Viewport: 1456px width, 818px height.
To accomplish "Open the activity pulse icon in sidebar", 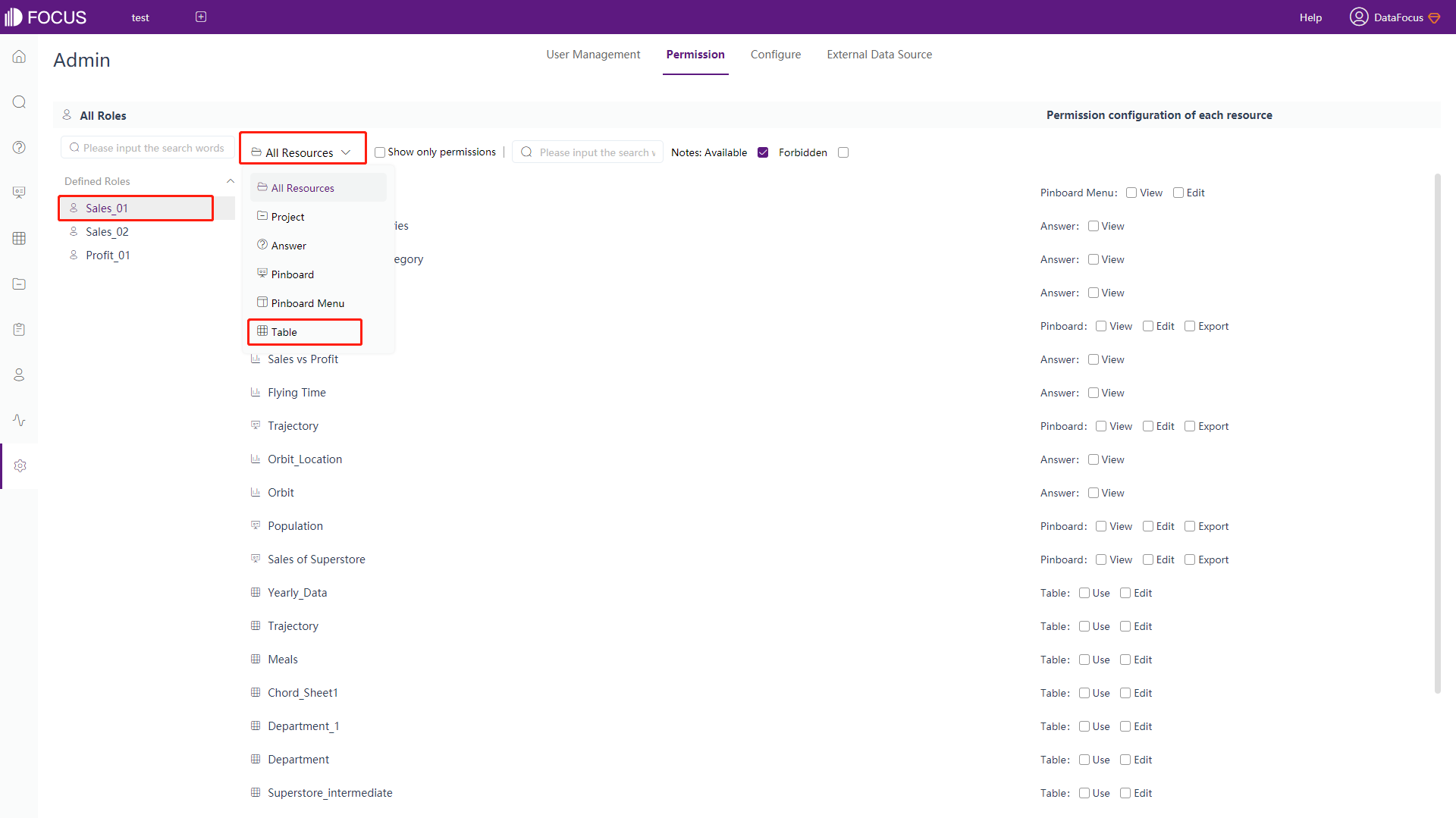I will (19, 420).
